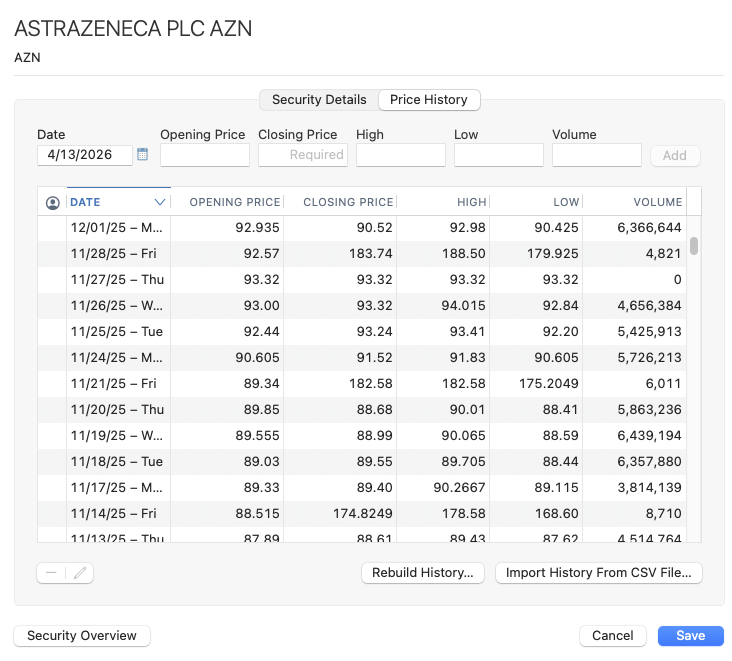Toggle Date column sort order chevron

(160, 202)
